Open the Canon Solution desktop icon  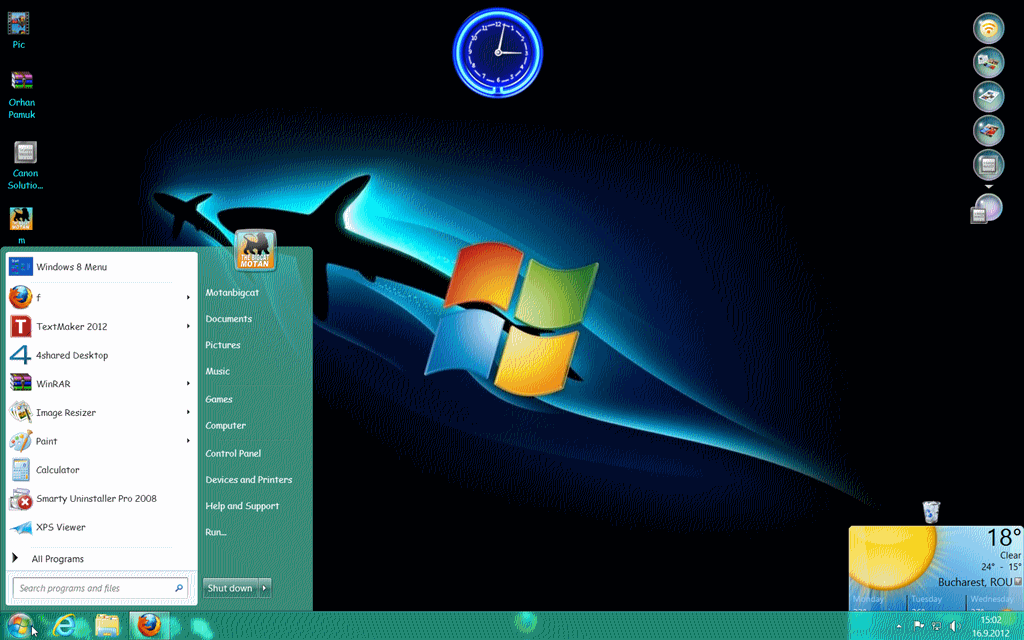pyautogui.click(x=25, y=166)
